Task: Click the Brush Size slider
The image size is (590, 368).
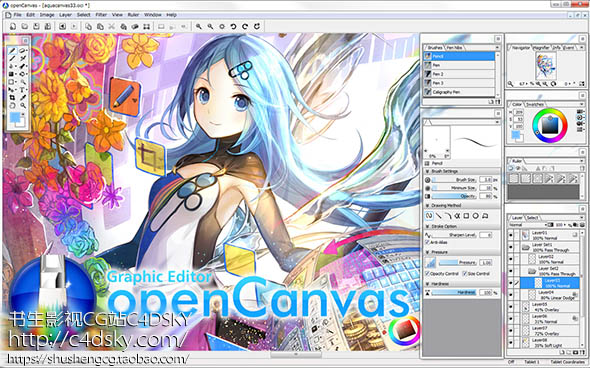Action: (455, 180)
